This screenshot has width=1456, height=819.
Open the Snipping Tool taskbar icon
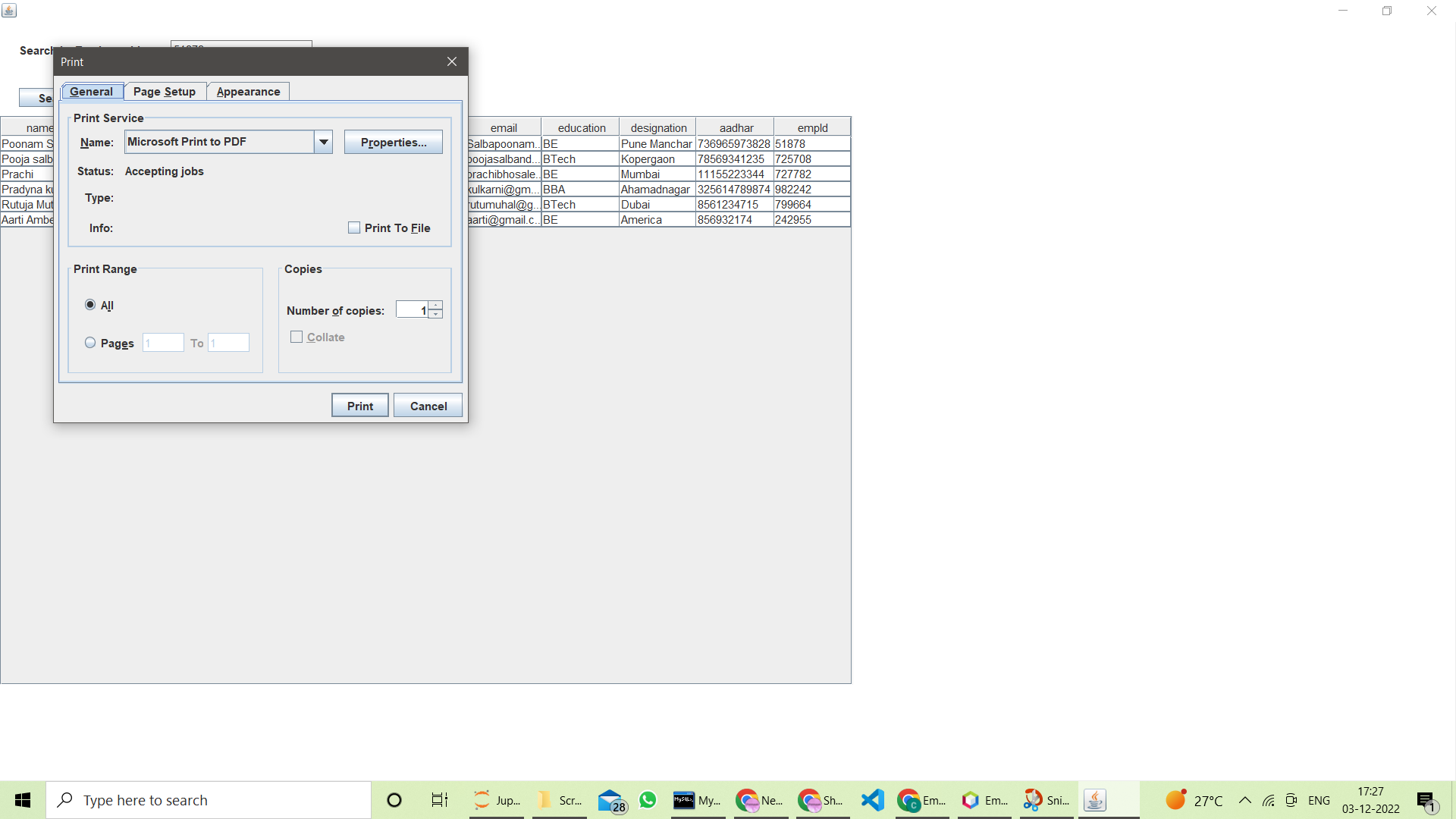(1046, 800)
